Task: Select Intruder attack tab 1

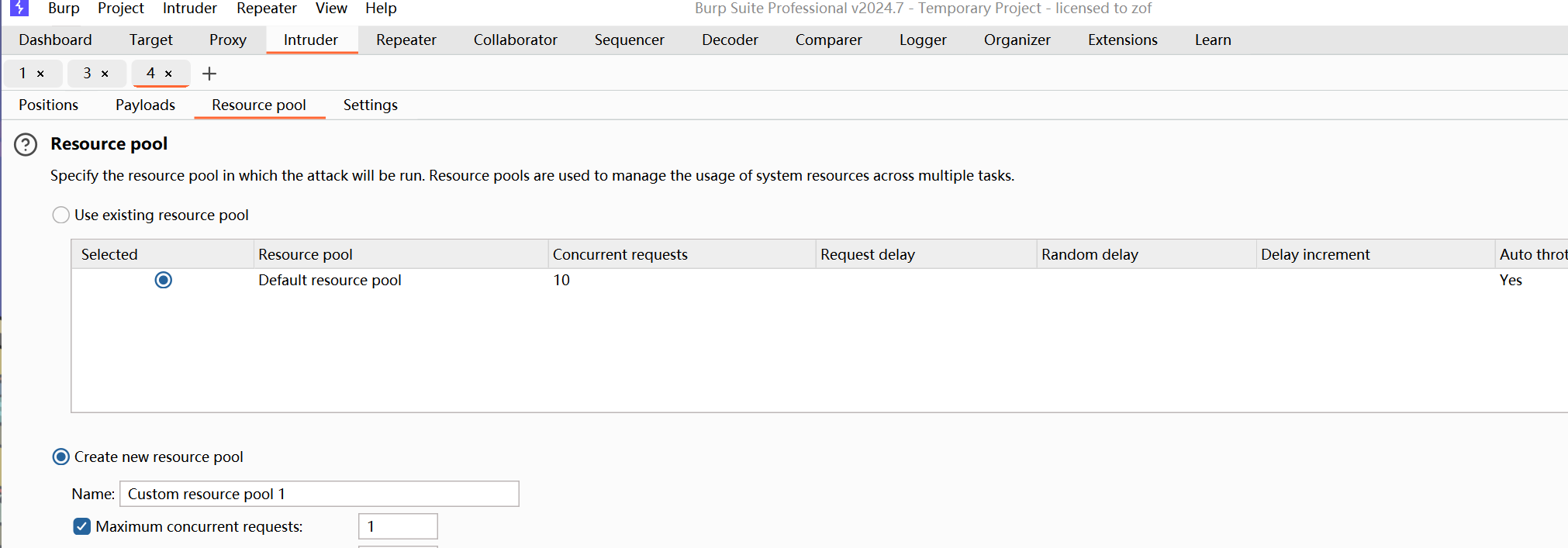Action: coord(23,74)
